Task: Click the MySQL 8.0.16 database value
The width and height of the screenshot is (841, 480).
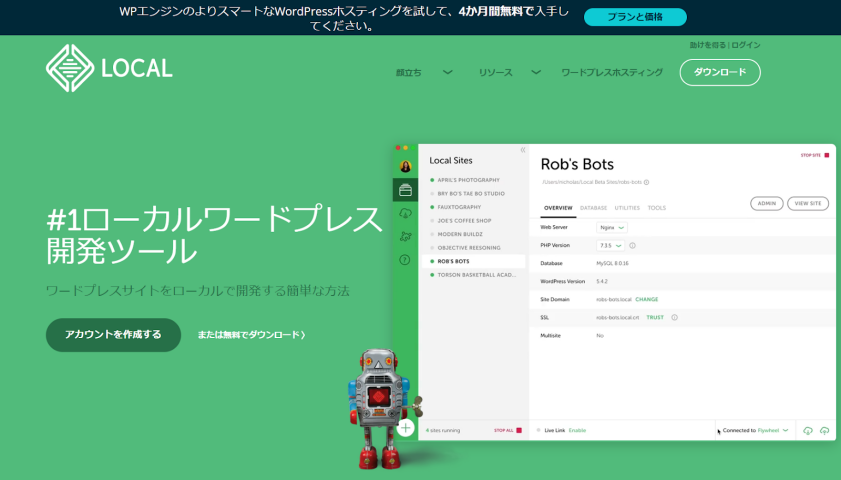Action: [x=613, y=263]
